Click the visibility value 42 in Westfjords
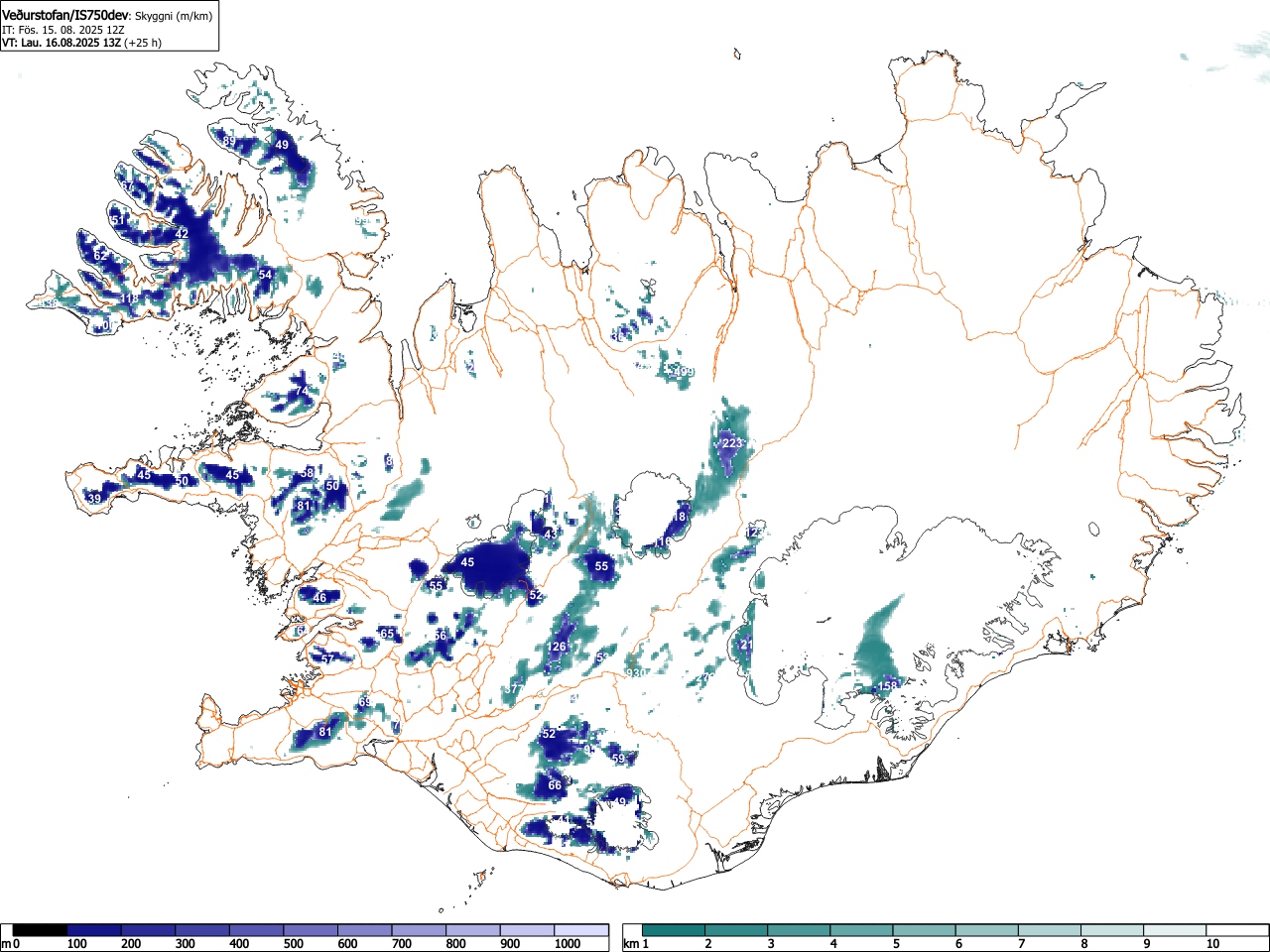This screenshot has width=1270, height=952. [182, 234]
